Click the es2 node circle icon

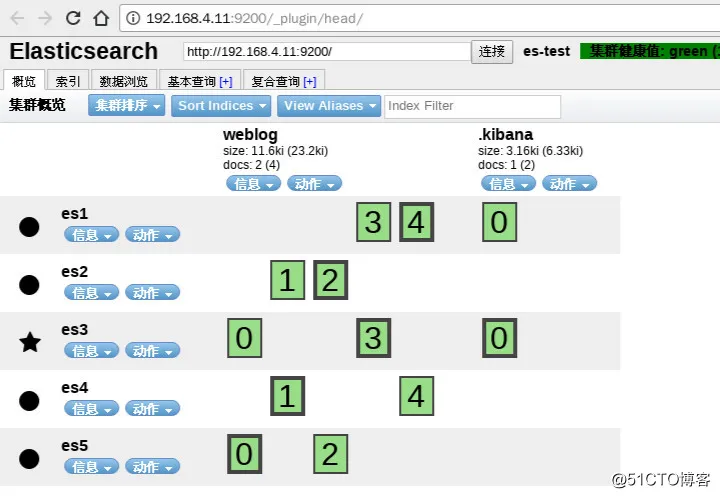click(29, 285)
